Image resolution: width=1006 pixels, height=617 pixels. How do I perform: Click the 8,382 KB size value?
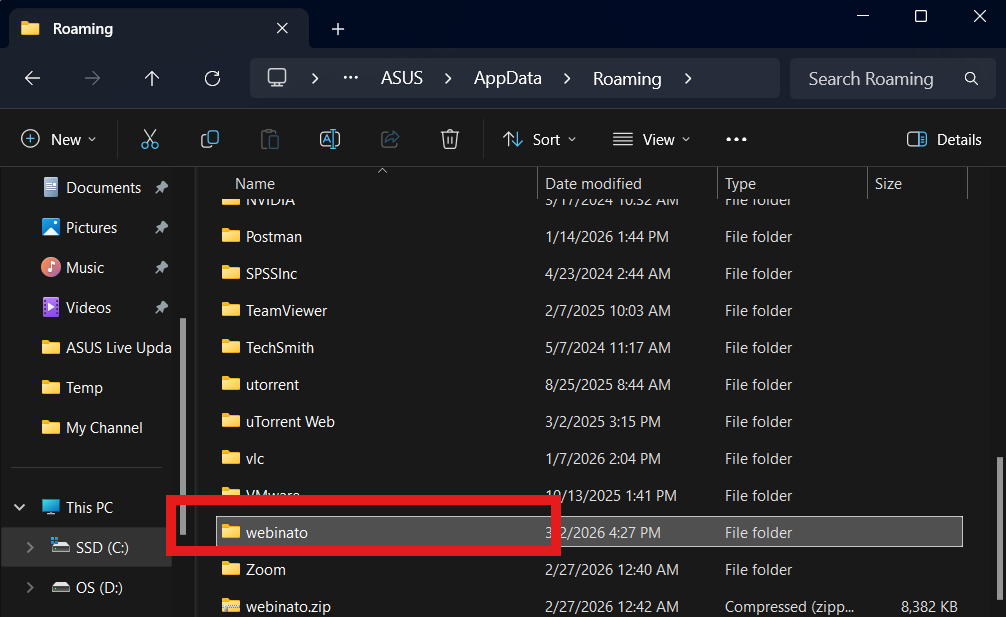click(928, 606)
